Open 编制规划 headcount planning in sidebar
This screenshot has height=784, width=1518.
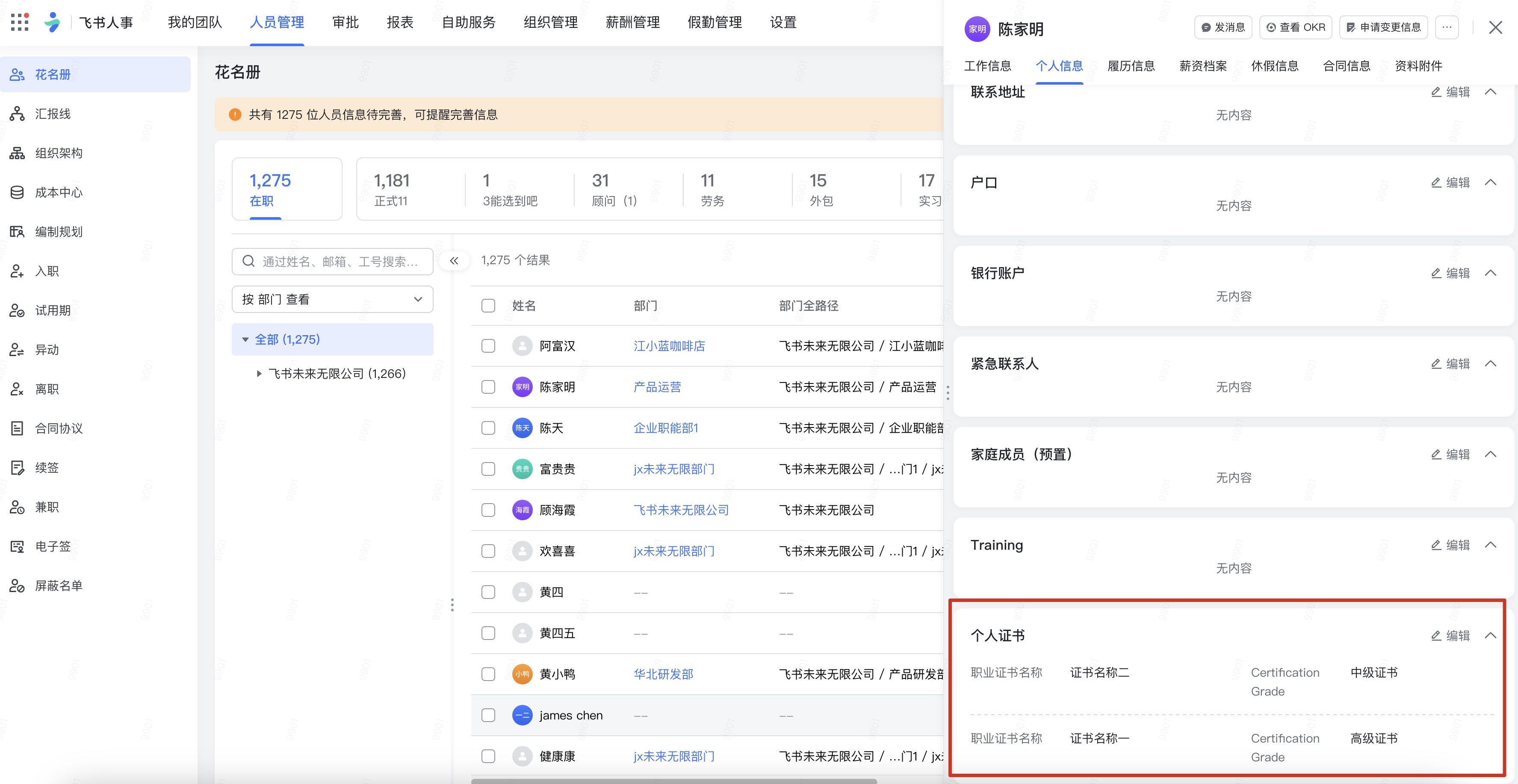pos(95,232)
